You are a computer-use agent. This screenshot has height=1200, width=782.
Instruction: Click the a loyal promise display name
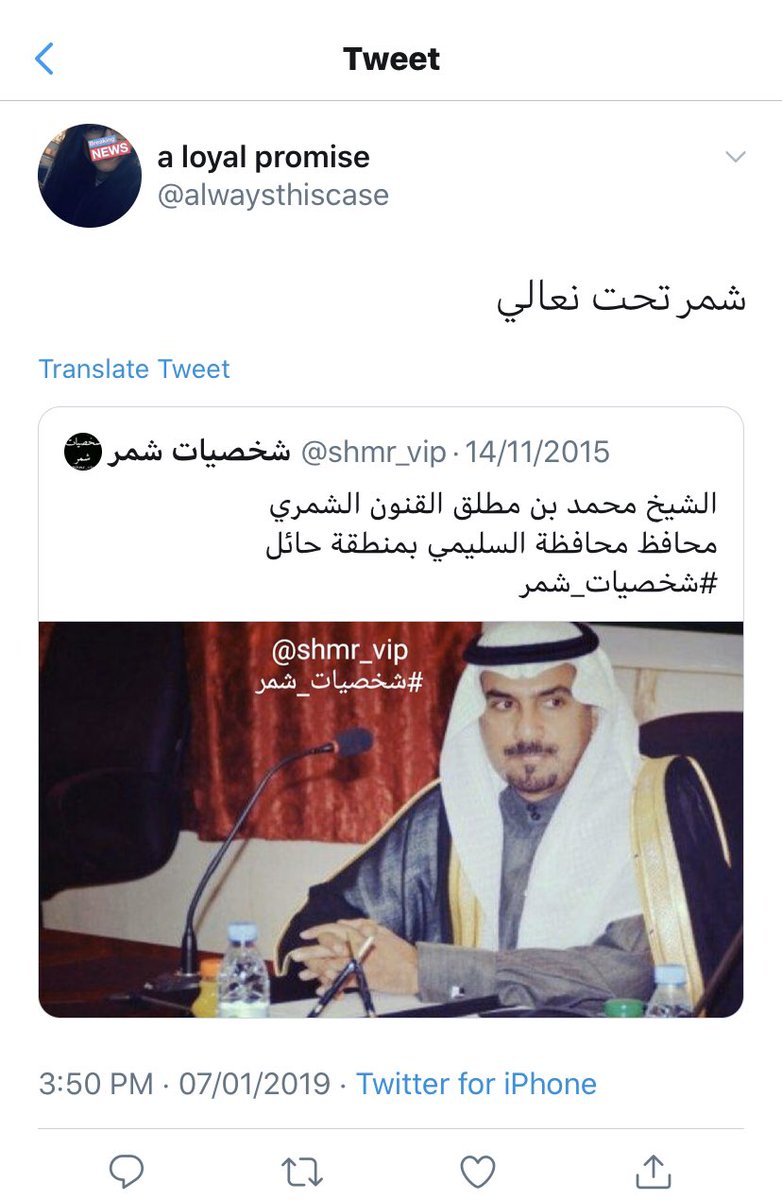coord(263,157)
